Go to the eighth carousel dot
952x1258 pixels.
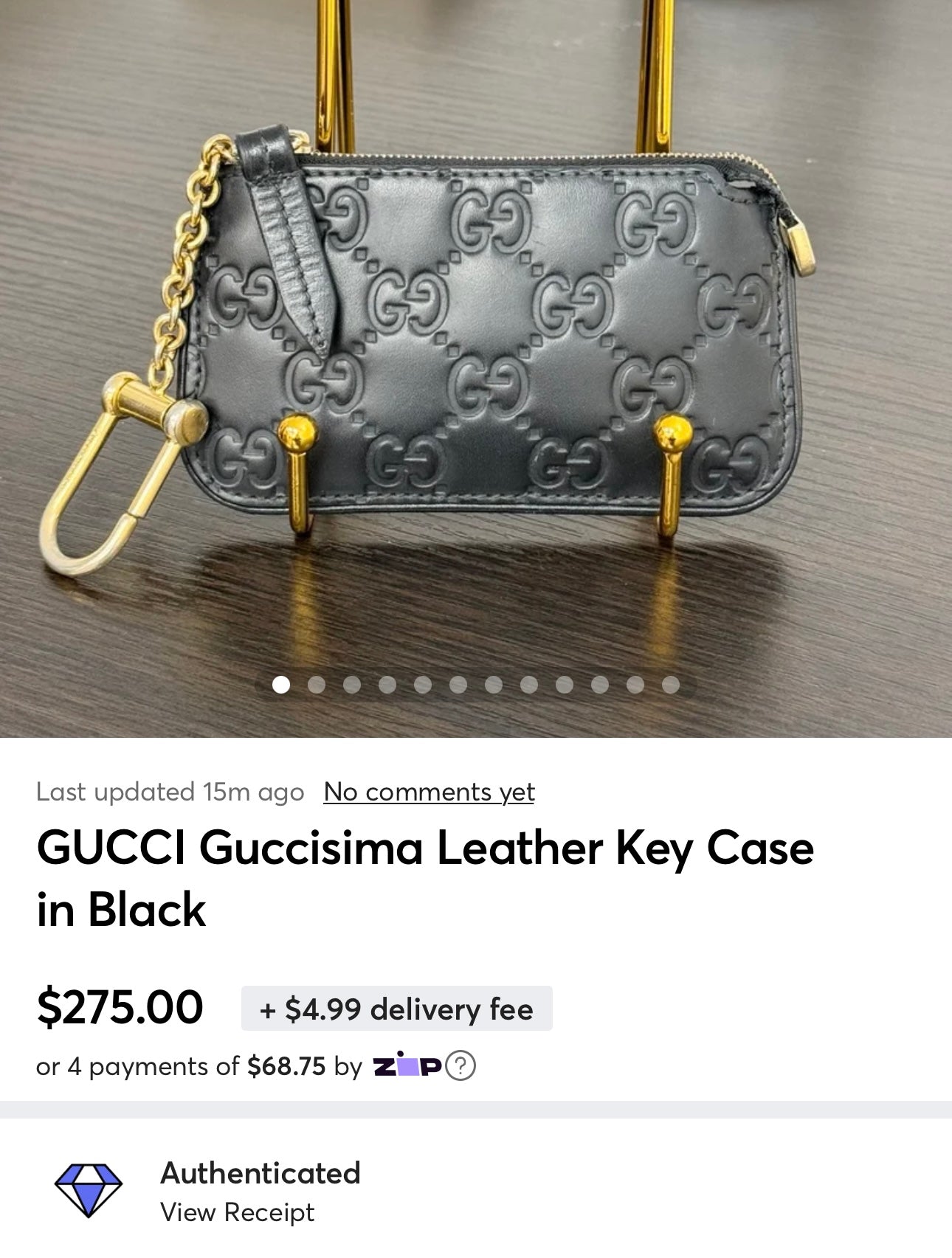pos(529,685)
